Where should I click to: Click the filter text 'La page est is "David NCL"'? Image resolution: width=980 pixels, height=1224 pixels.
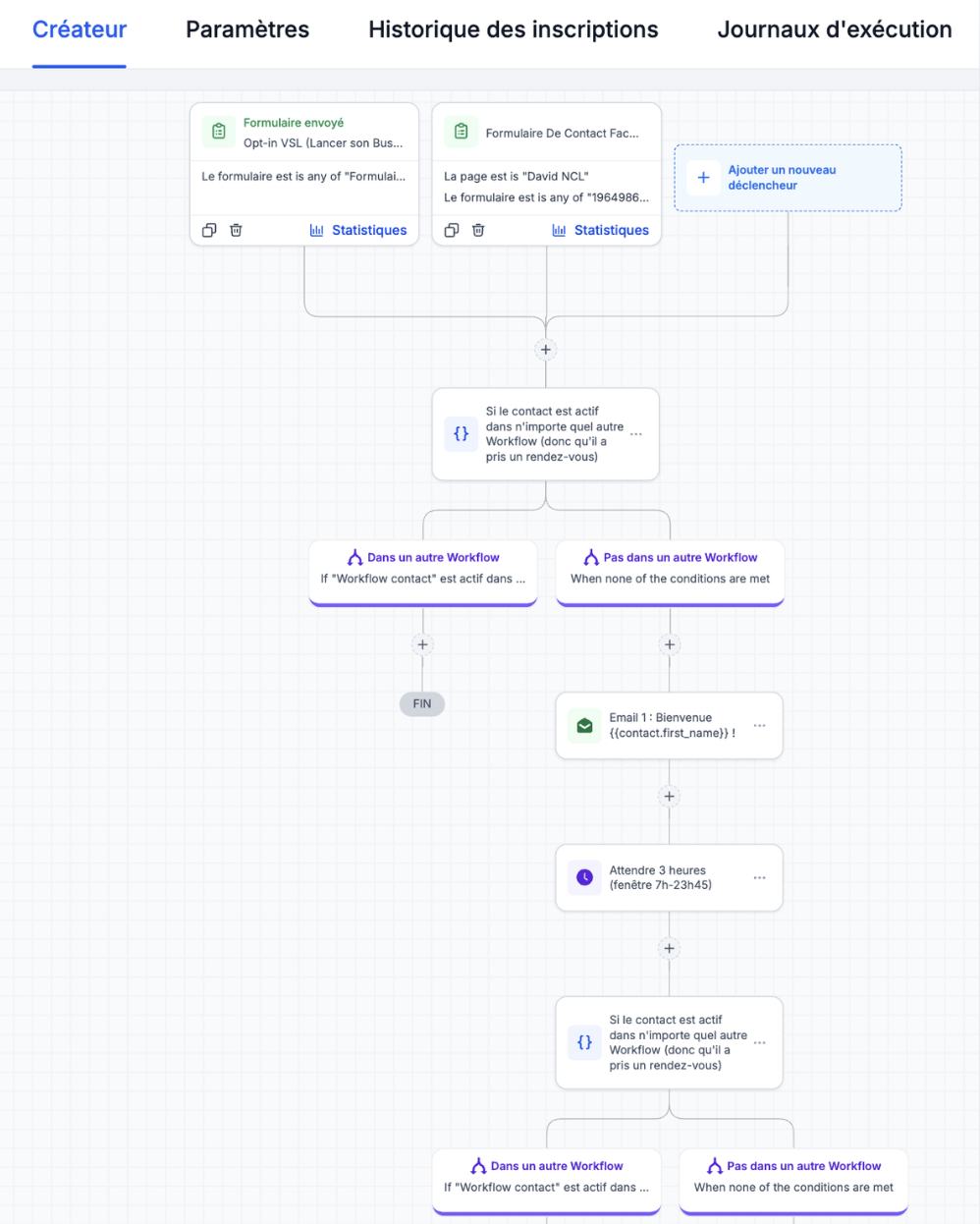click(517, 177)
